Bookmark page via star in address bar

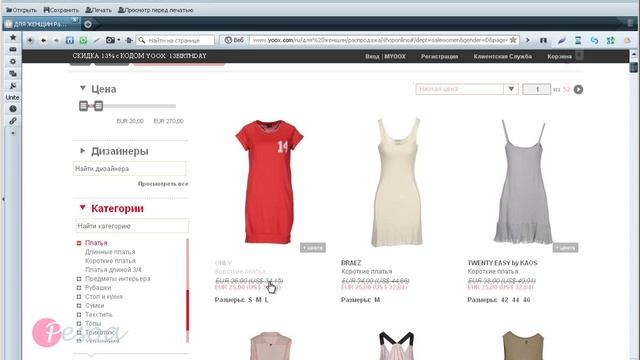click(513, 40)
